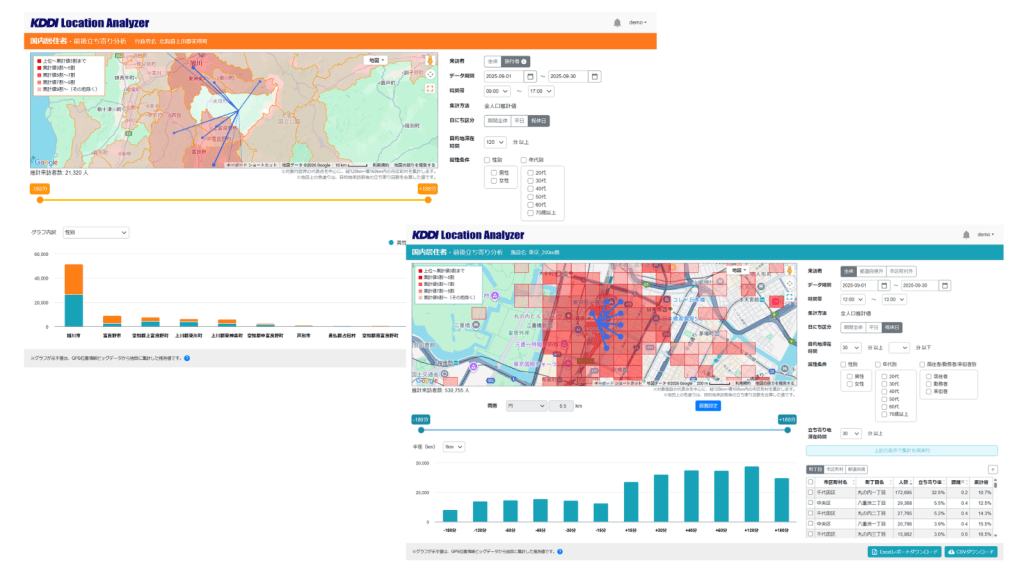Select 都道府県外 visitor tab
This screenshot has height=576, width=1024.
871,271
